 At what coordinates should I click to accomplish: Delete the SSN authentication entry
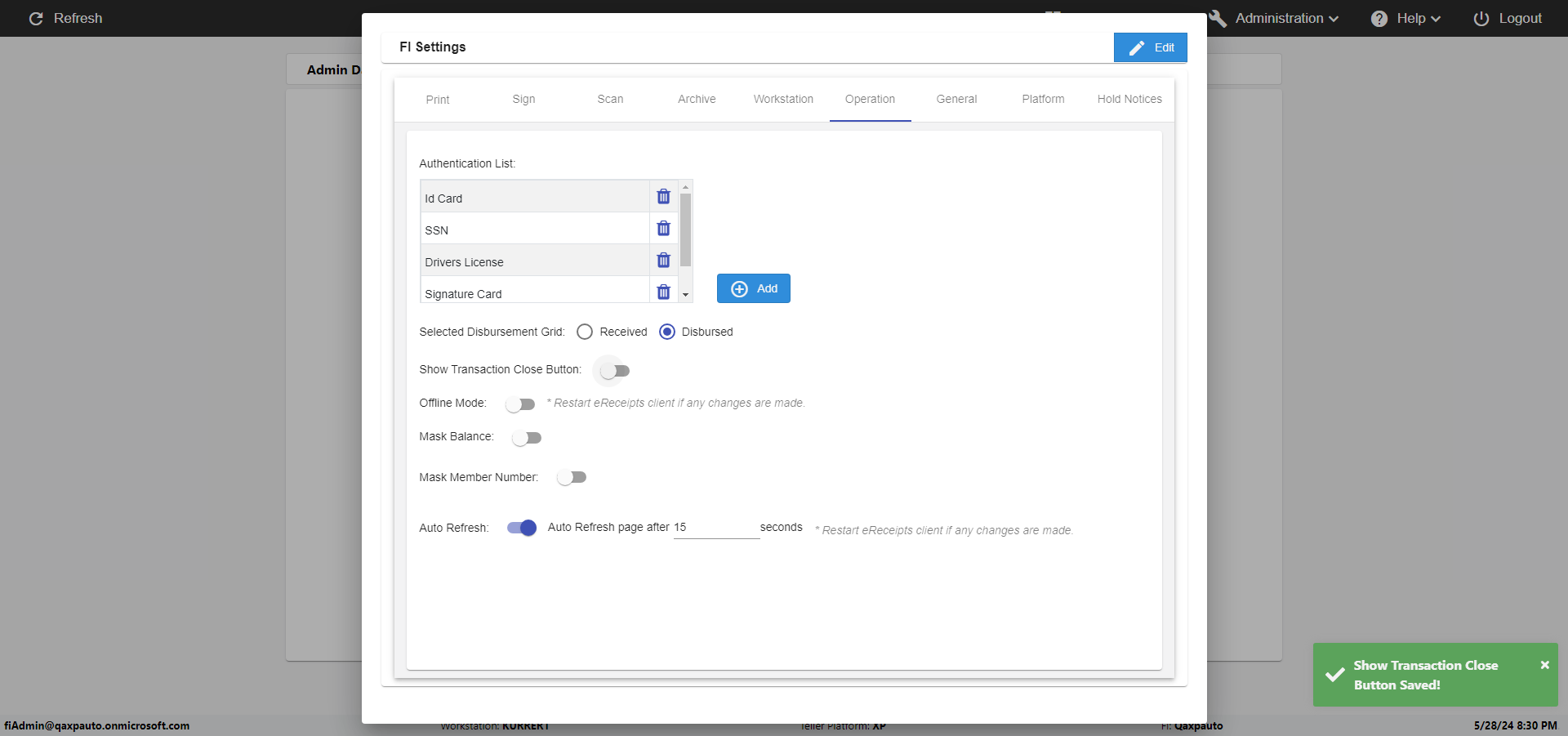coord(663,229)
